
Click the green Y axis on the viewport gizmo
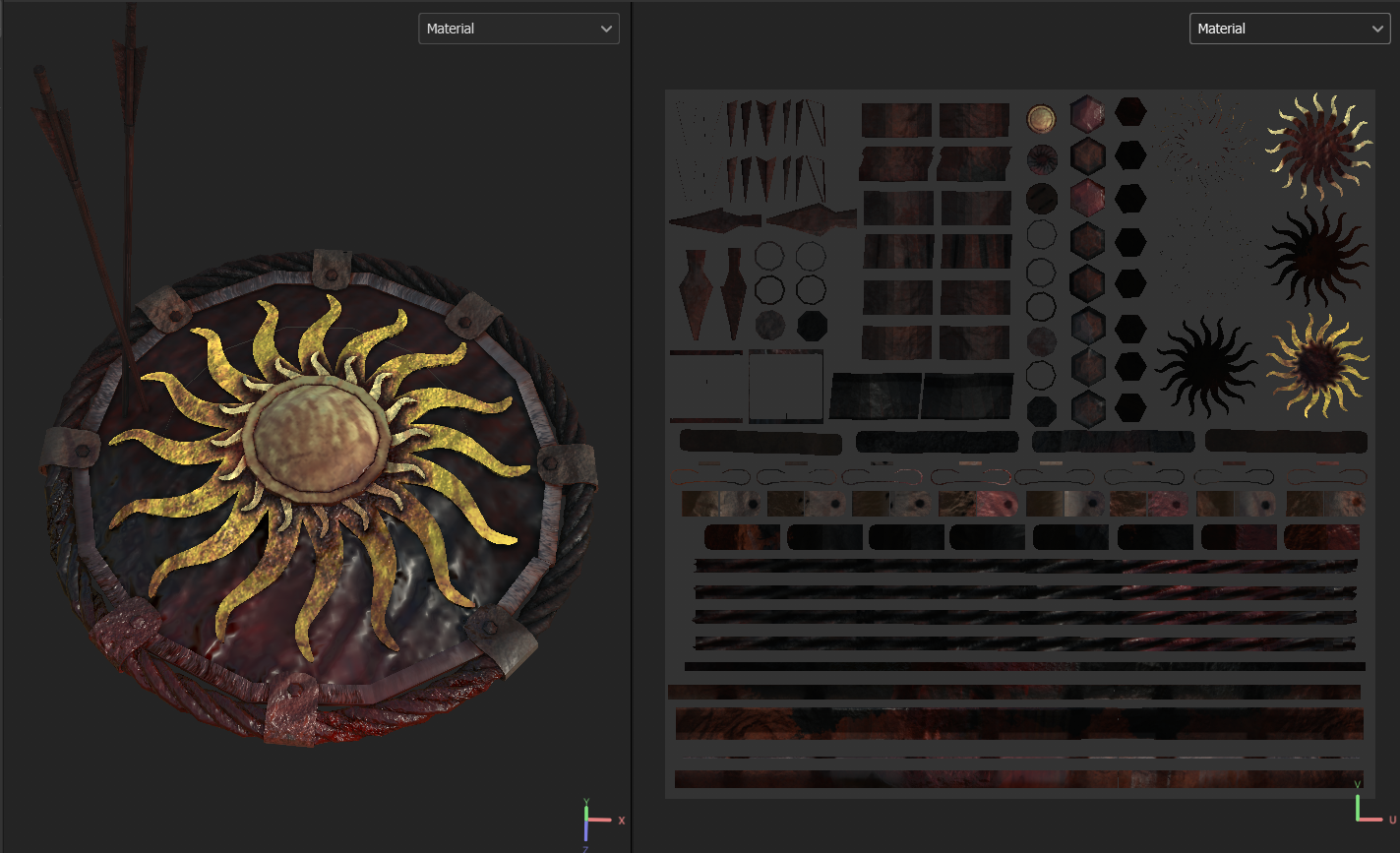point(586,813)
